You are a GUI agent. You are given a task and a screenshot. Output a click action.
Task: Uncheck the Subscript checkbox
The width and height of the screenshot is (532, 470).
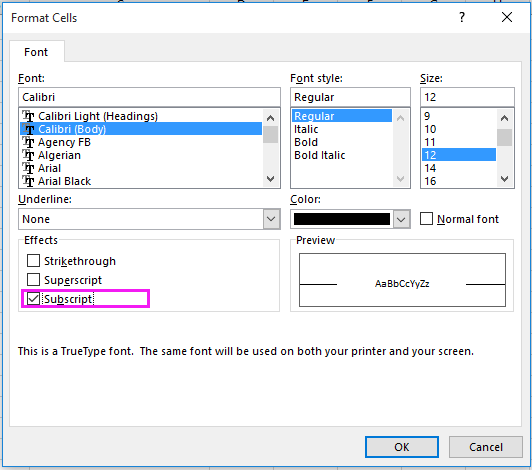click(x=33, y=299)
